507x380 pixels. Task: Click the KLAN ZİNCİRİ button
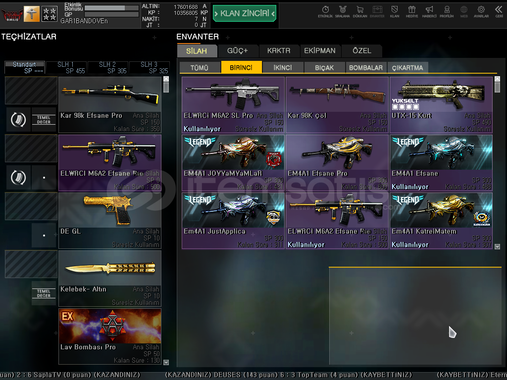[x=245, y=13]
